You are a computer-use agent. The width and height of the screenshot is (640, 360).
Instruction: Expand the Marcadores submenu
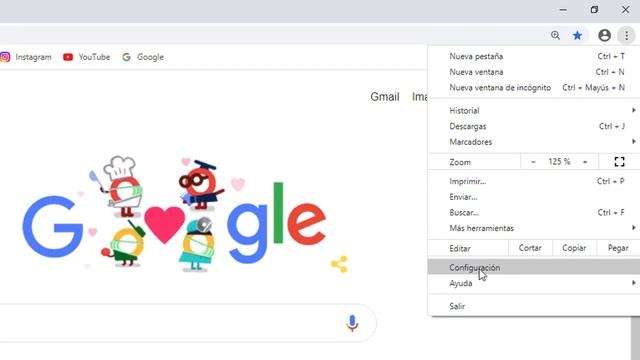click(534, 142)
